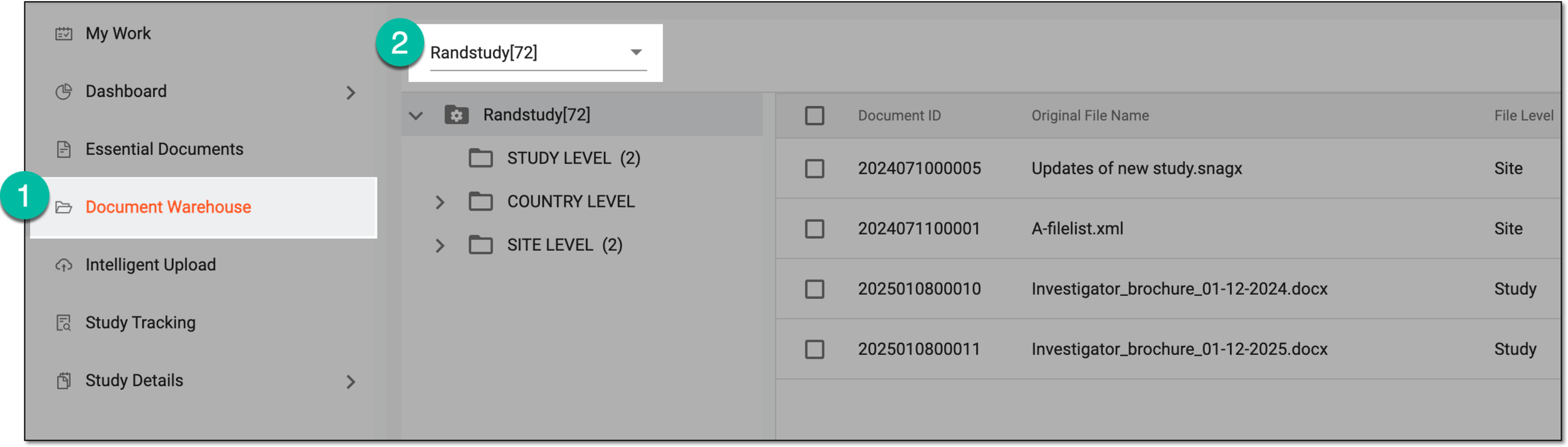1568x447 pixels.
Task: Click document ID 2025010800011
Action: (919, 349)
